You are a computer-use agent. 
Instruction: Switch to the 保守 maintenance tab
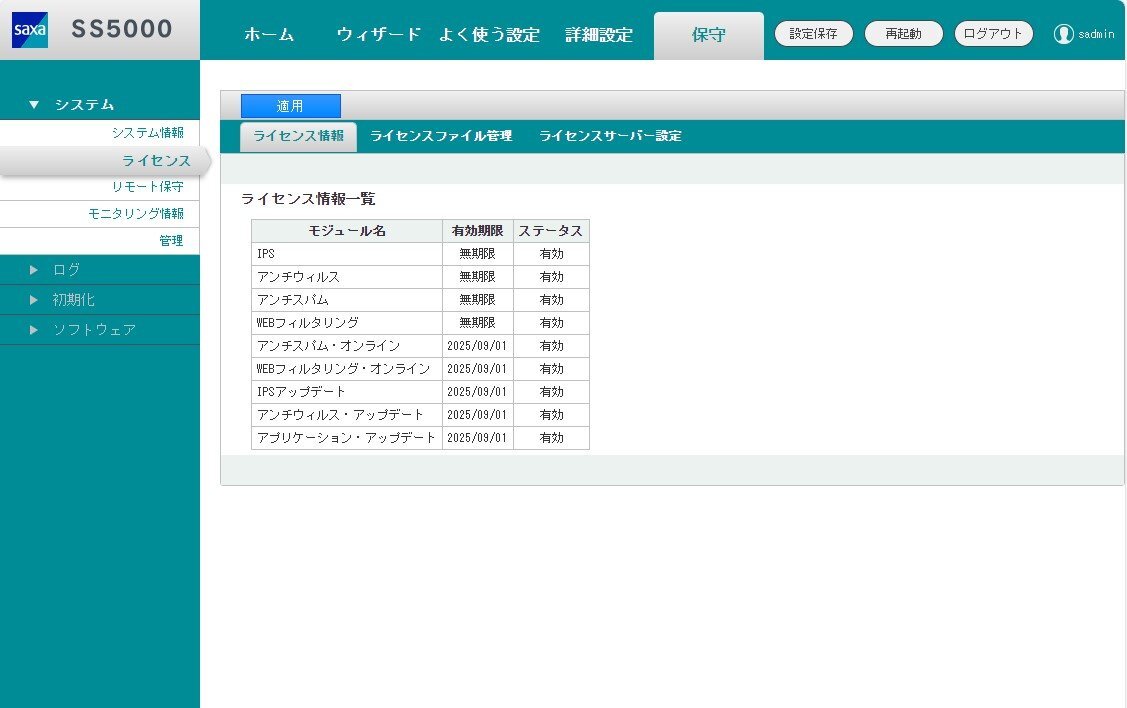708,33
